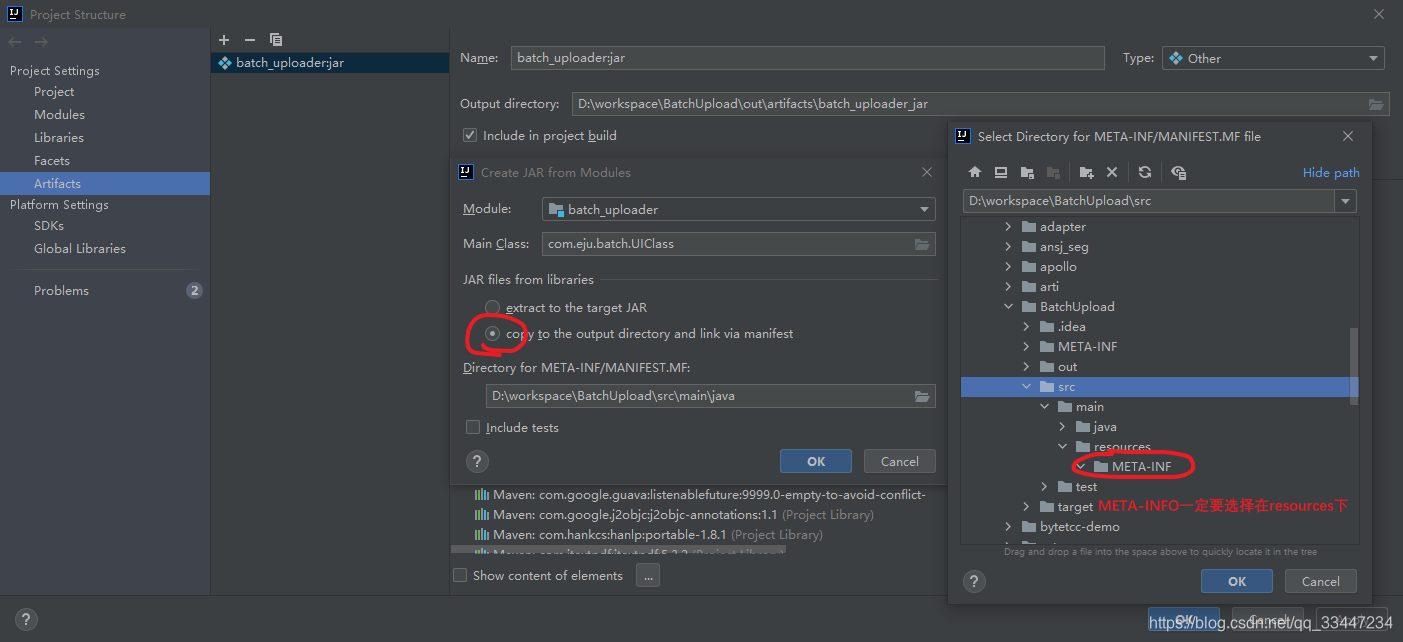Expand the java folder
The width and height of the screenshot is (1403, 642).
point(1062,427)
